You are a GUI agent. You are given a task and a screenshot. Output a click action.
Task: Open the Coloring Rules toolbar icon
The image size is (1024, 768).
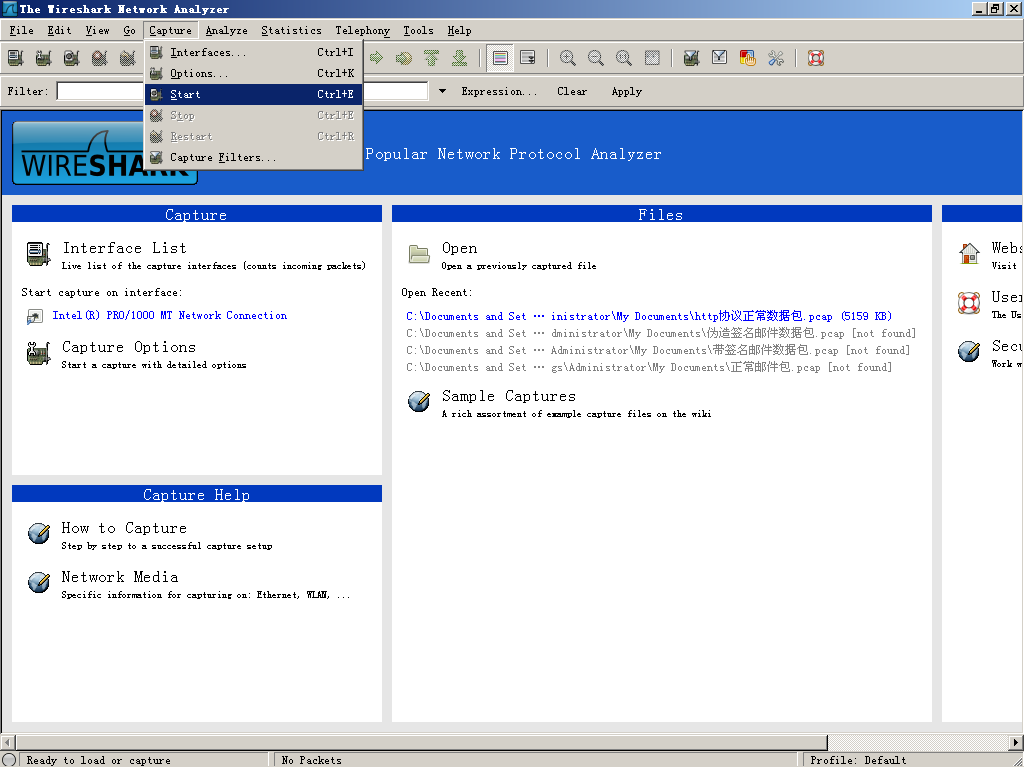point(747,58)
